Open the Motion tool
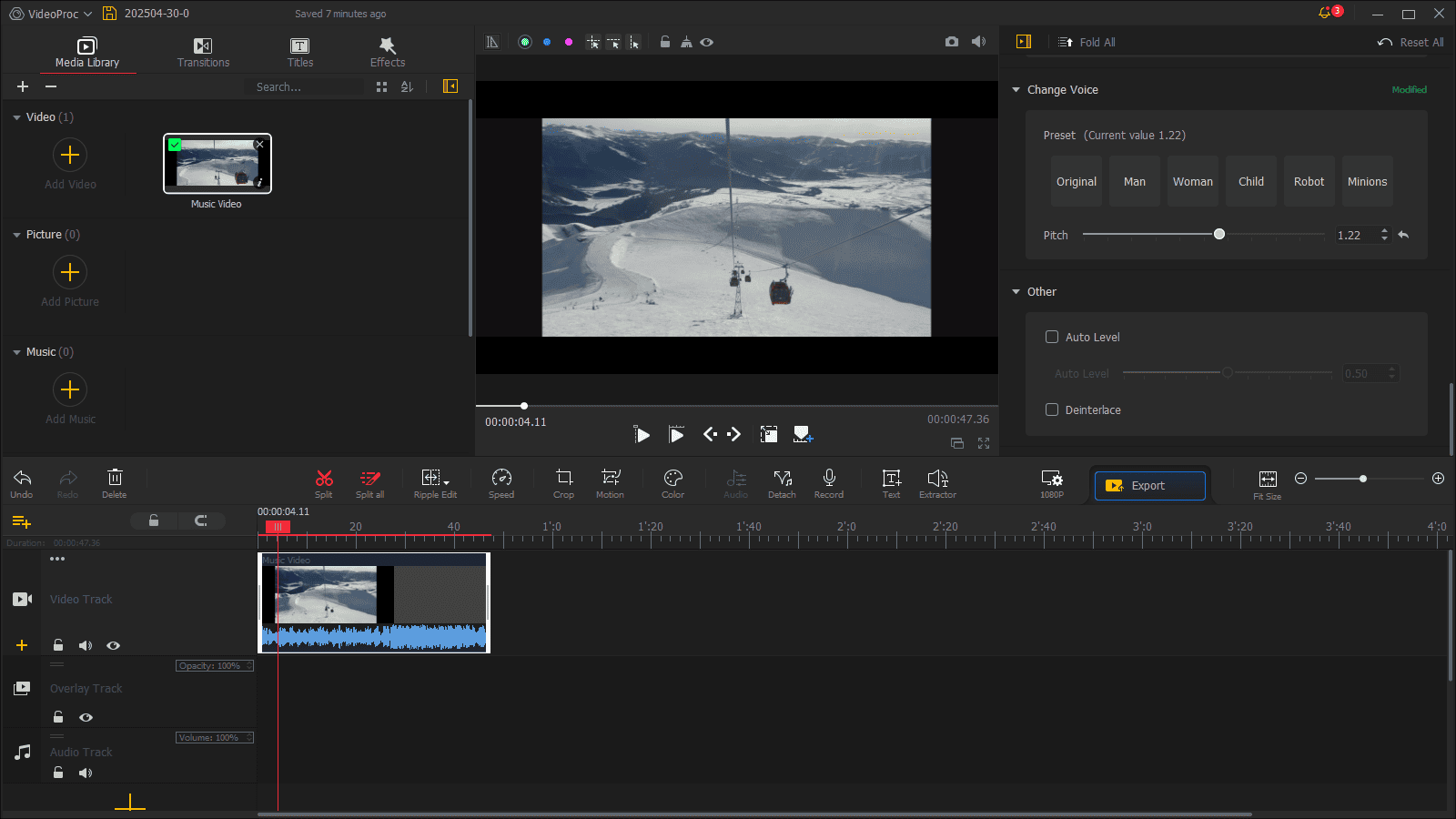1456x819 pixels. [611, 483]
